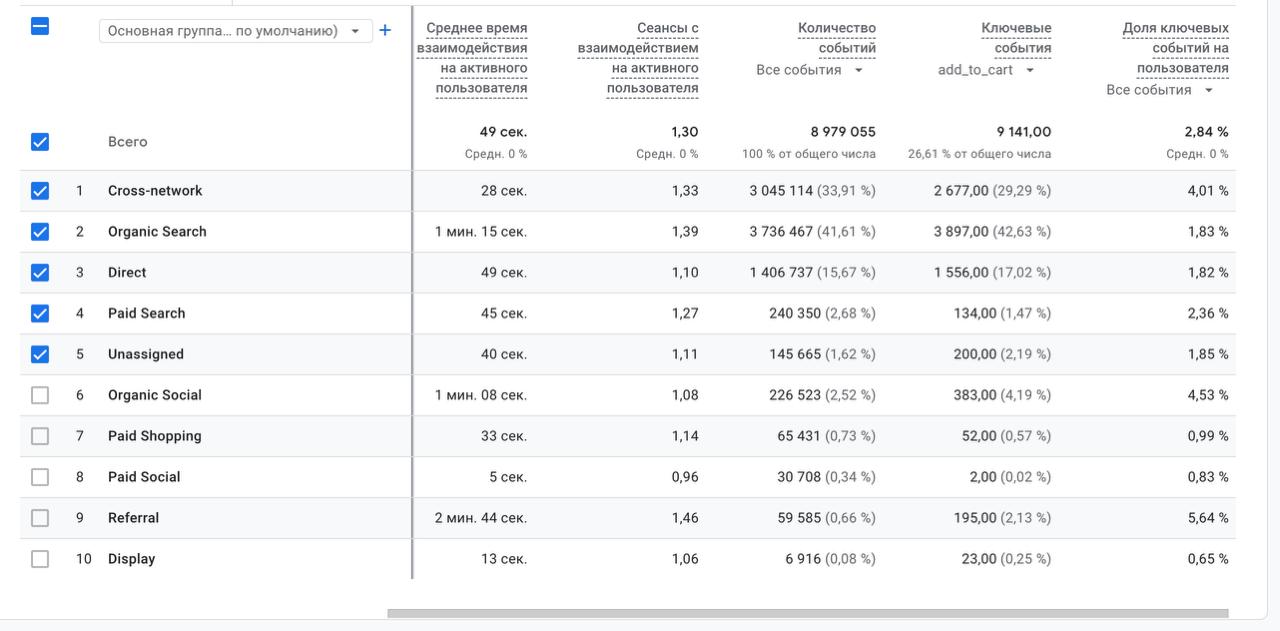Click the horizontal scrollbar below the table
This screenshot has width=1280, height=631.
[808, 613]
